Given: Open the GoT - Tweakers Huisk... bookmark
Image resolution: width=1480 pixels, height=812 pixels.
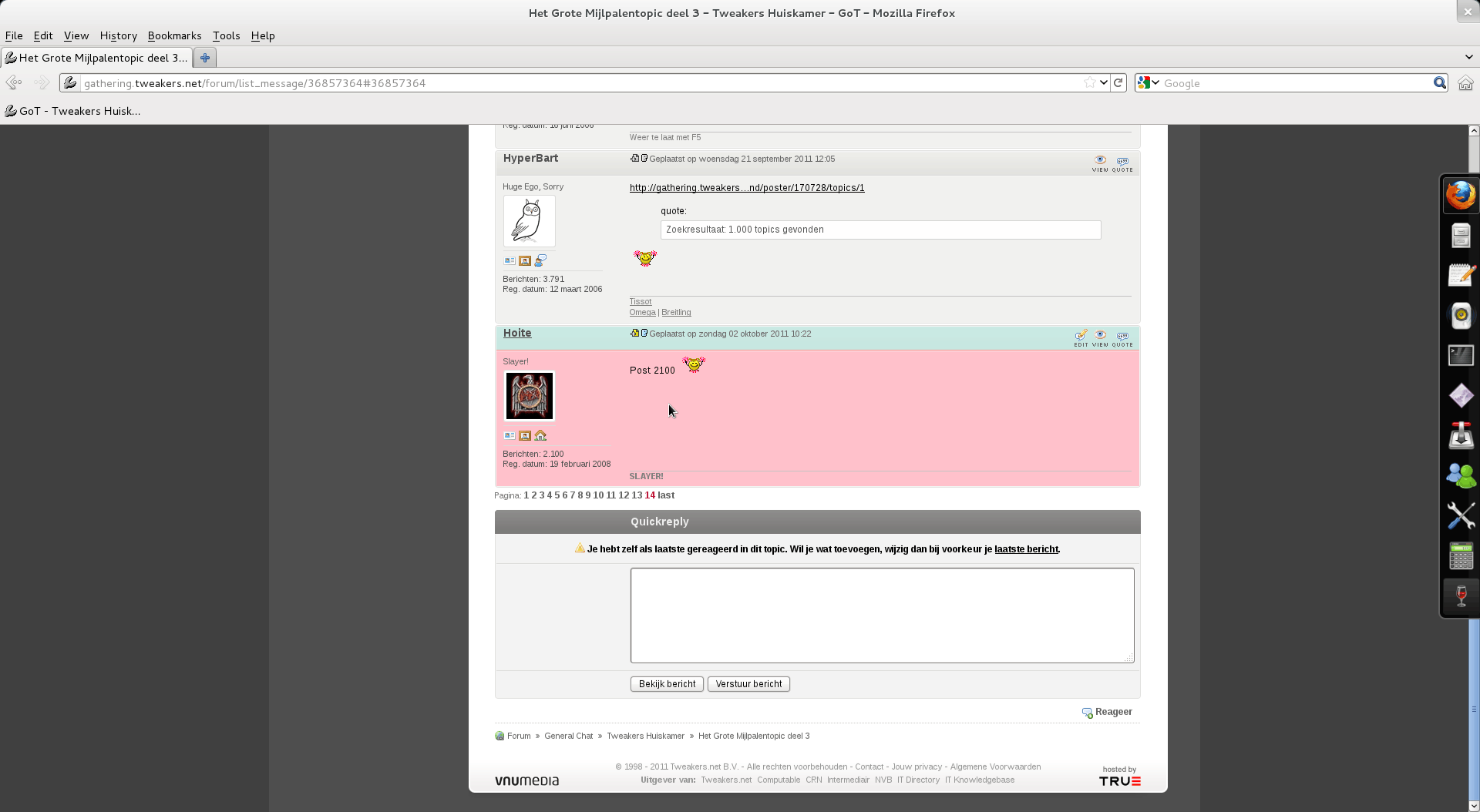Looking at the screenshot, I should coord(72,111).
